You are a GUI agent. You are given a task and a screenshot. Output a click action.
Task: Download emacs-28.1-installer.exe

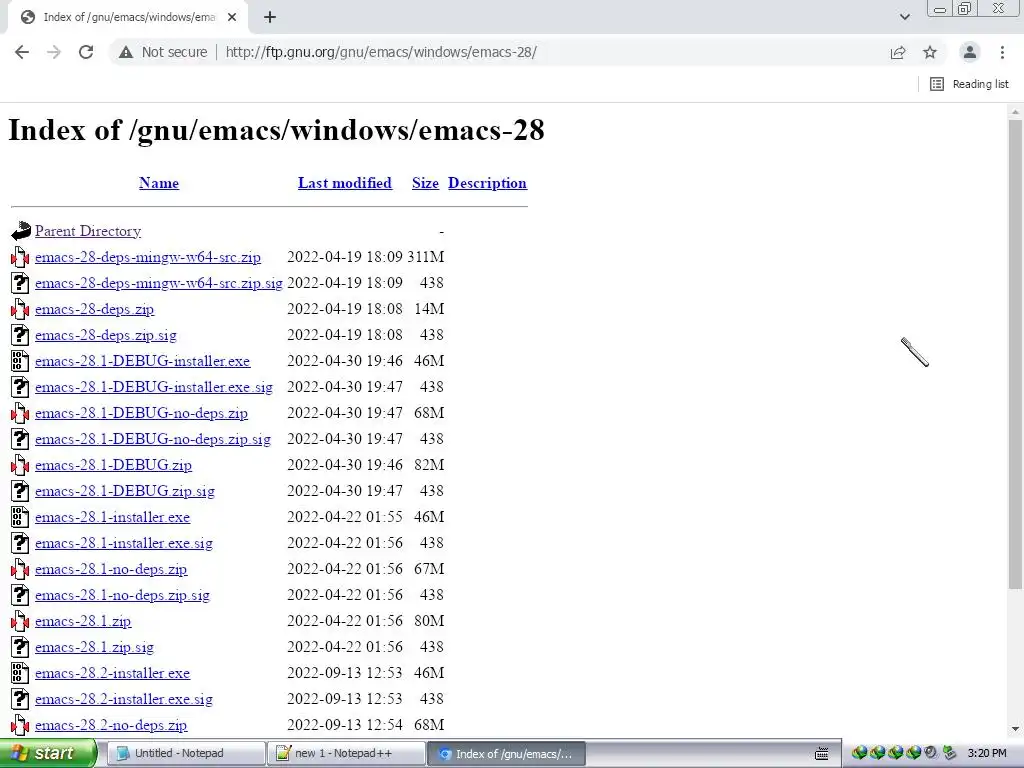112,517
